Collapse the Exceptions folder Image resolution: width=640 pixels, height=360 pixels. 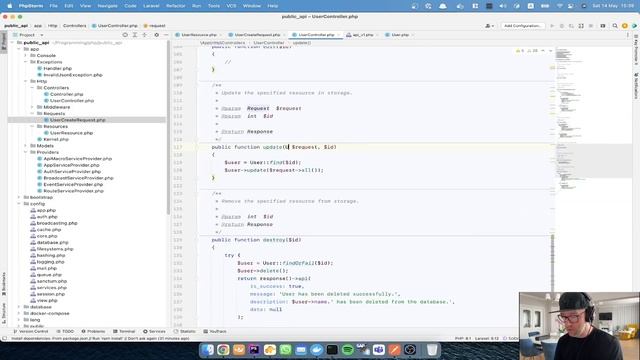pos(25,62)
